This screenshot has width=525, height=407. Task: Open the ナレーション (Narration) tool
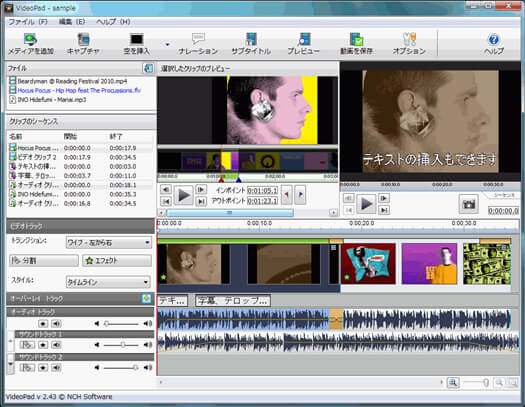198,44
